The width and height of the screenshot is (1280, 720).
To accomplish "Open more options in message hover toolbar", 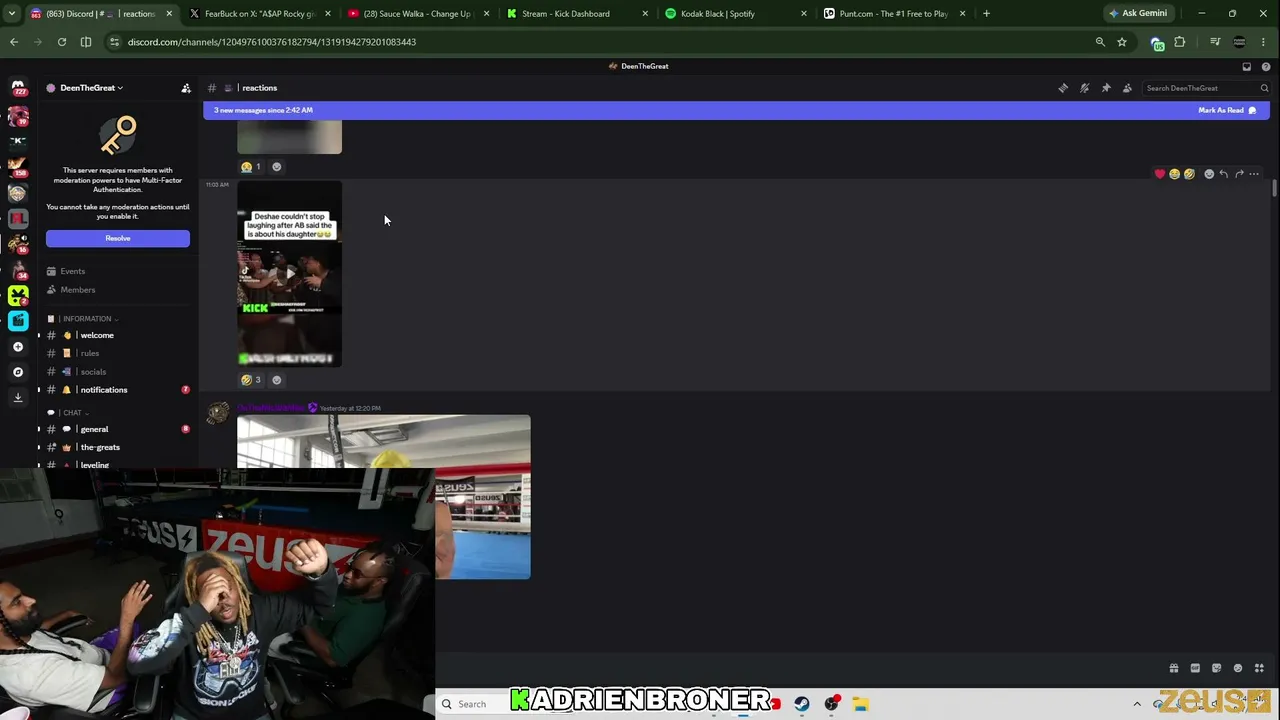I will (1254, 174).
